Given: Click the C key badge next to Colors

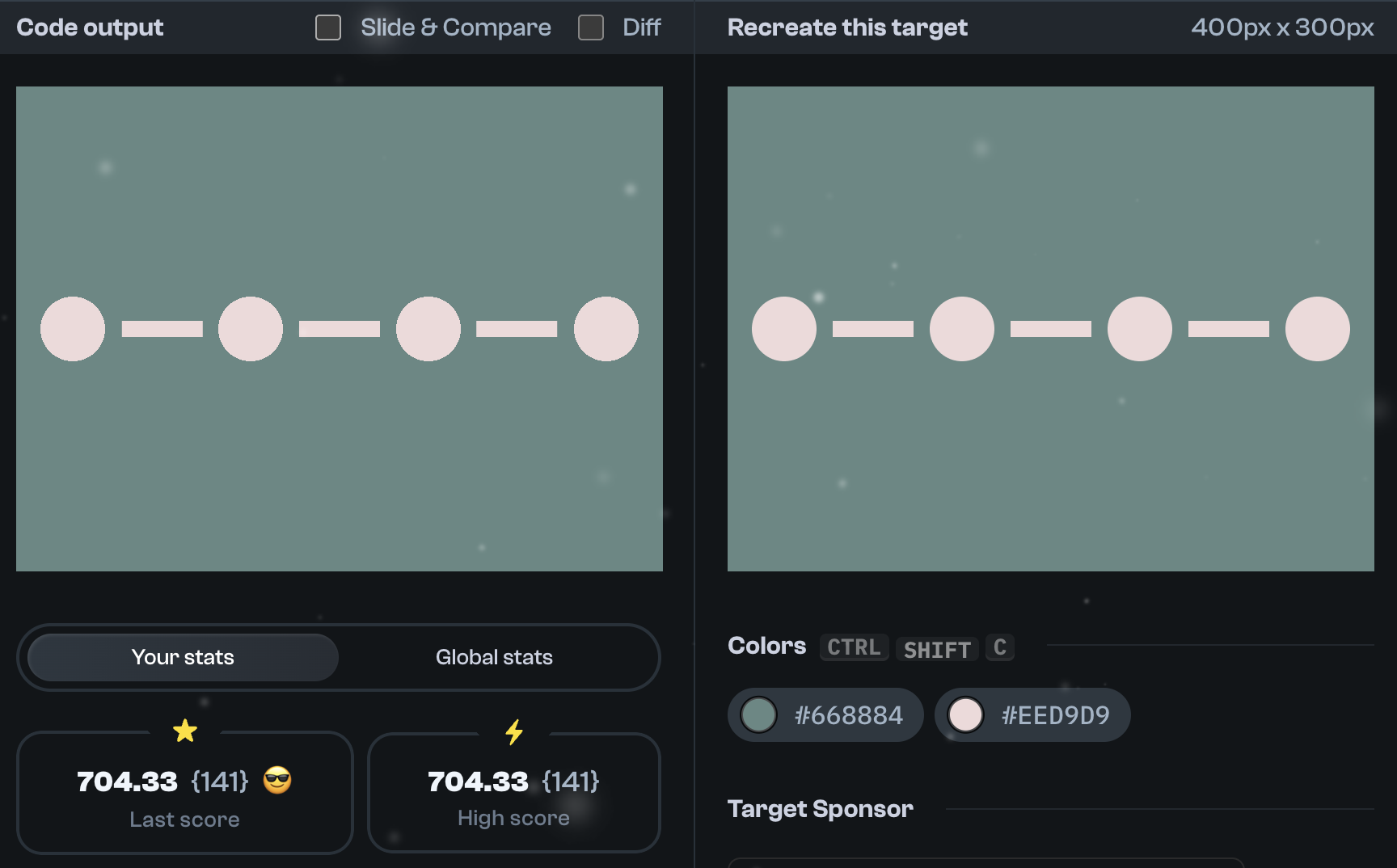Looking at the screenshot, I should click(999, 647).
